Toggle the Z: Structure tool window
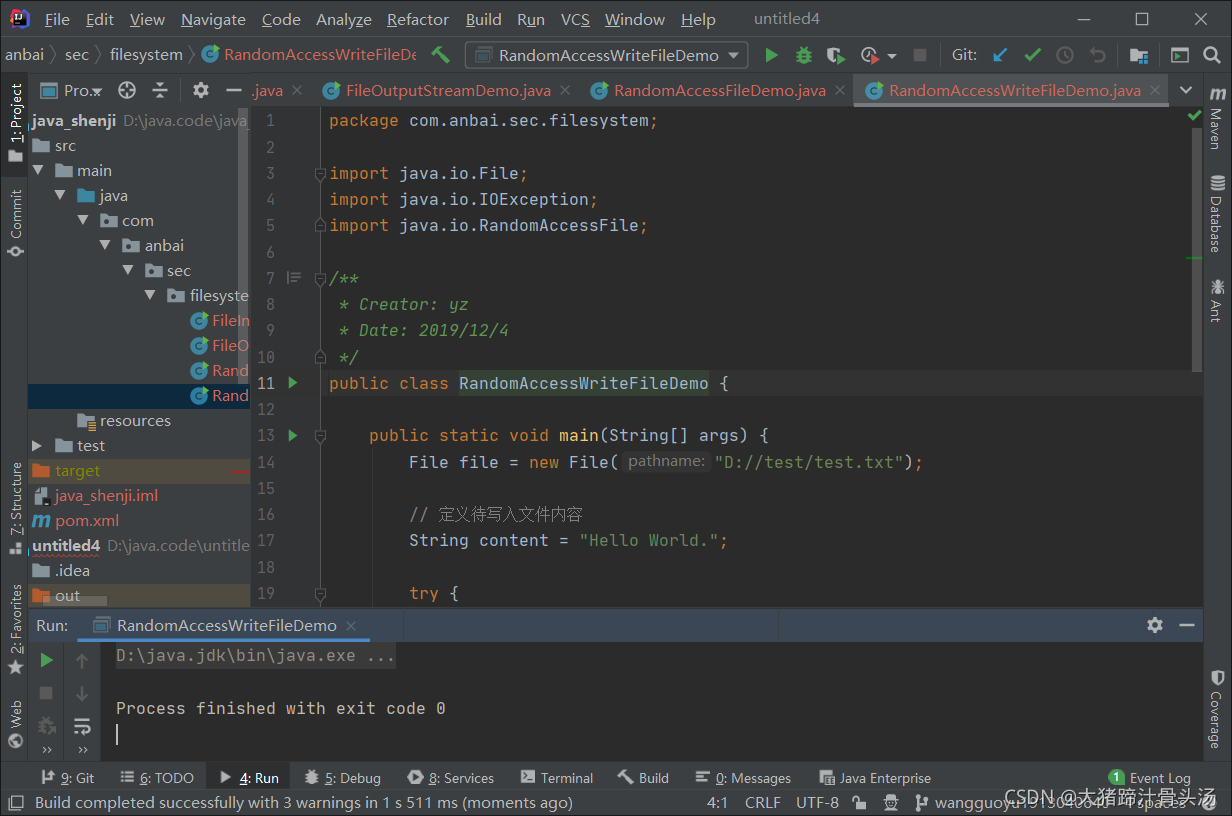The height and width of the screenshot is (816, 1232). [15, 509]
